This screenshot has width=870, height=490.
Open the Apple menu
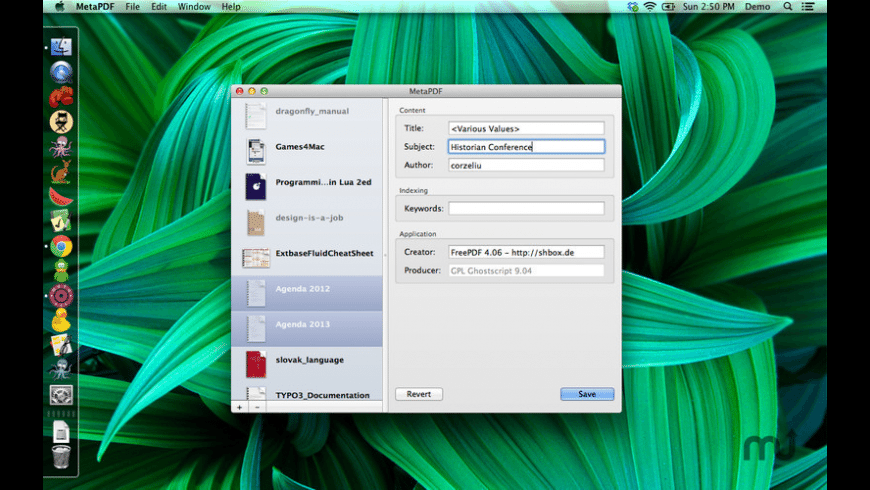[x=59, y=7]
